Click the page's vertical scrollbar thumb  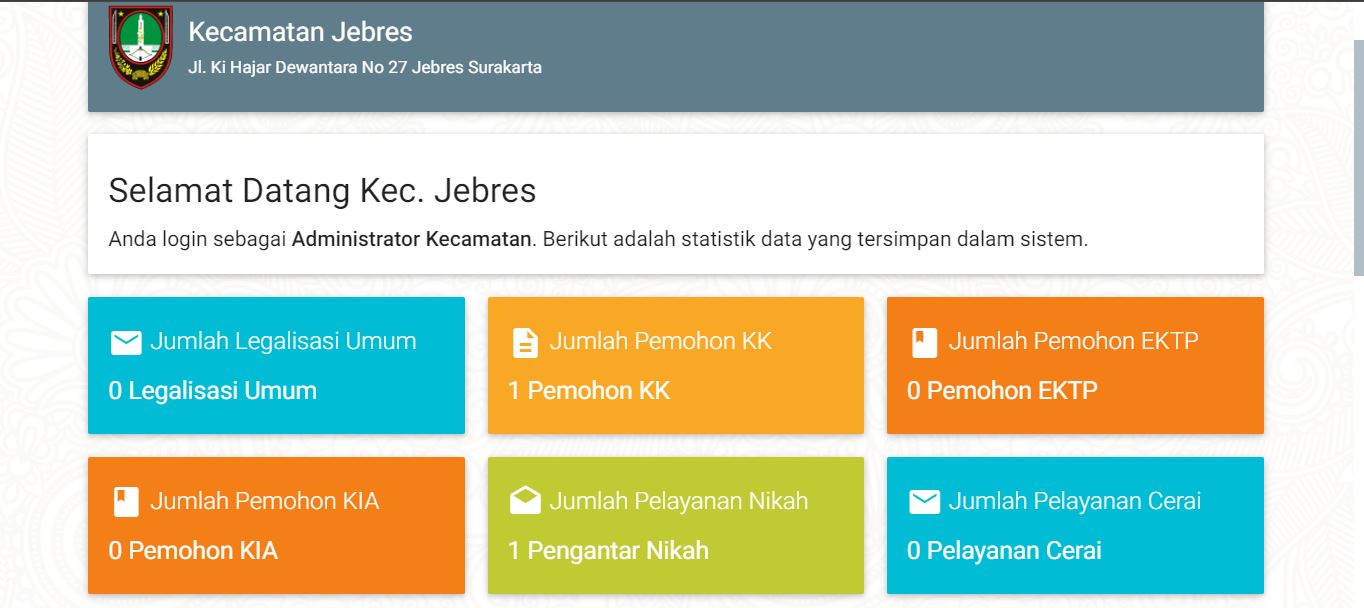click(1358, 155)
